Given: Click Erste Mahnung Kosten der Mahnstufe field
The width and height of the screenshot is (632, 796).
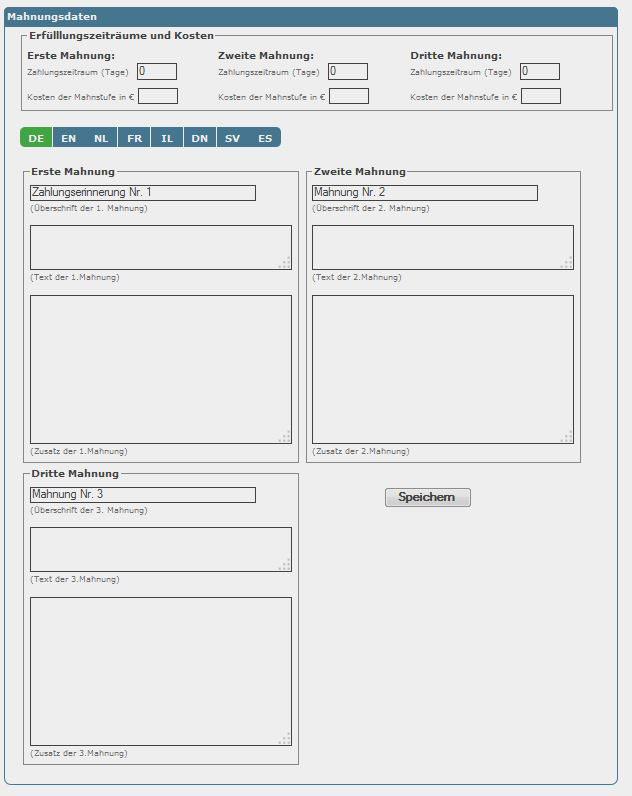Looking at the screenshot, I should point(158,96).
